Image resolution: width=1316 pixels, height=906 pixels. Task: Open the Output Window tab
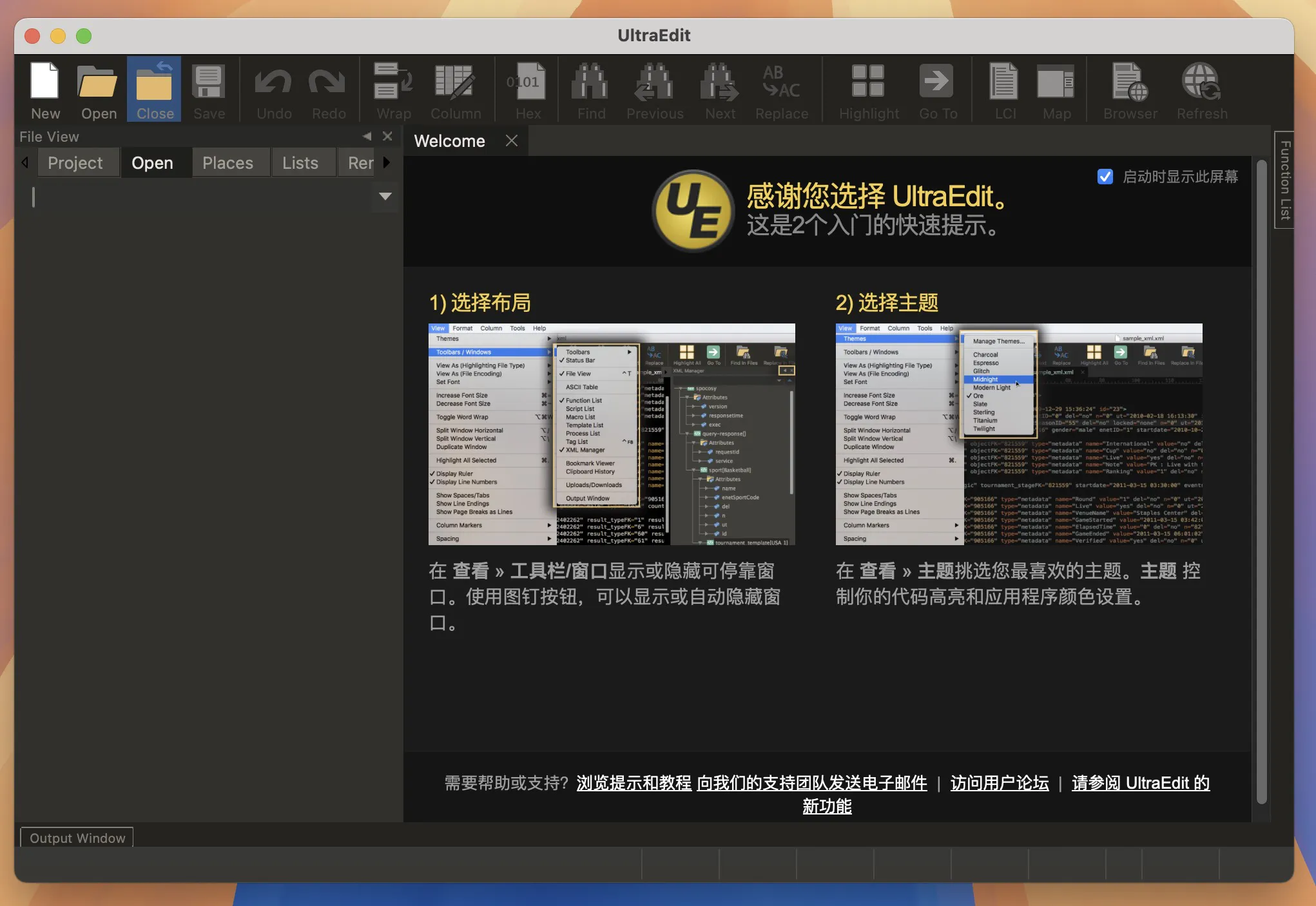pos(77,838)
